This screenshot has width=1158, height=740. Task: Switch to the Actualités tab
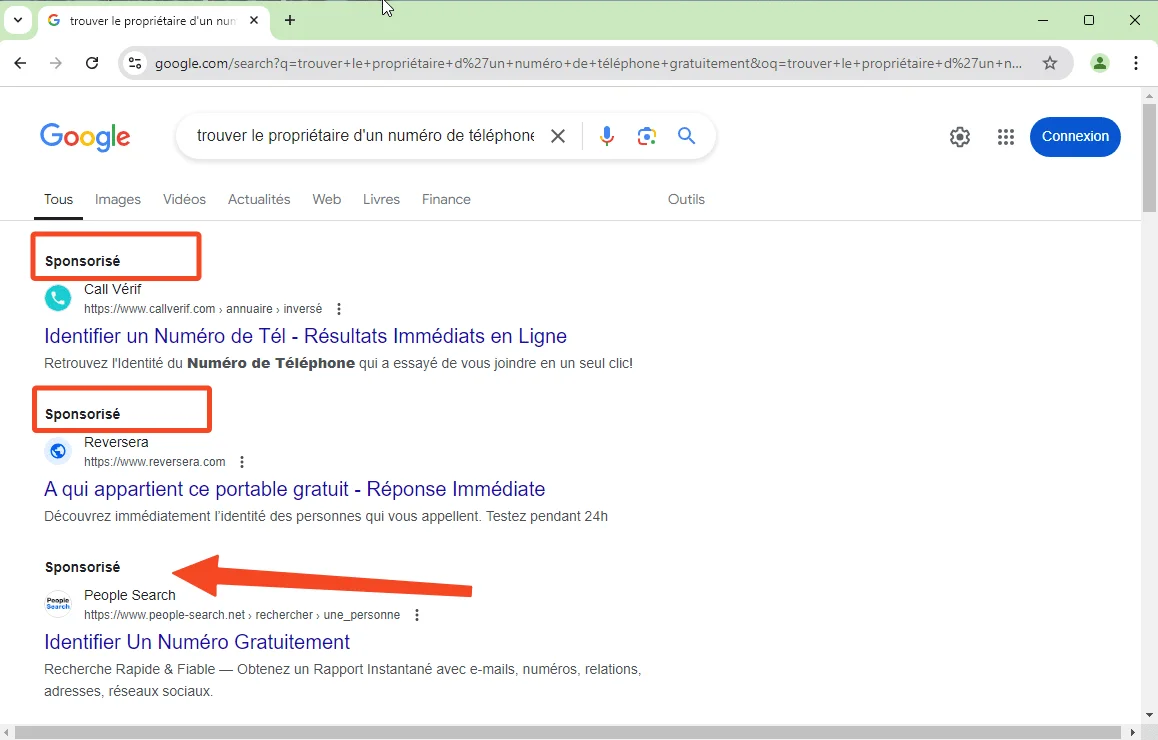pyautogui.click(x=259, y=199)
